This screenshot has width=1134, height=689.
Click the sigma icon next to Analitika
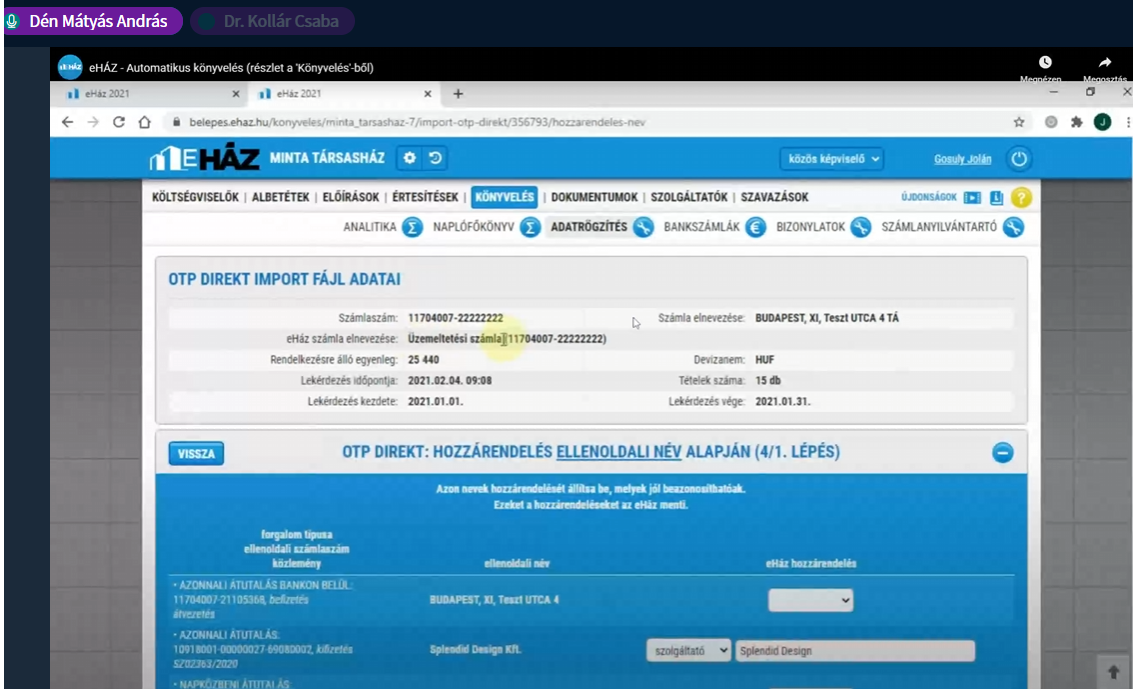coord(412,227)
